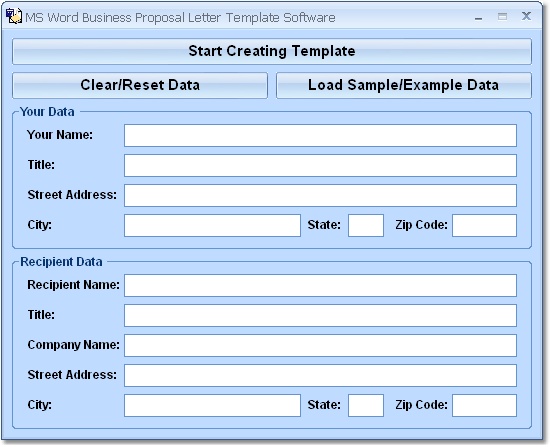Click State box in Recipient Data

coord(366,406)
